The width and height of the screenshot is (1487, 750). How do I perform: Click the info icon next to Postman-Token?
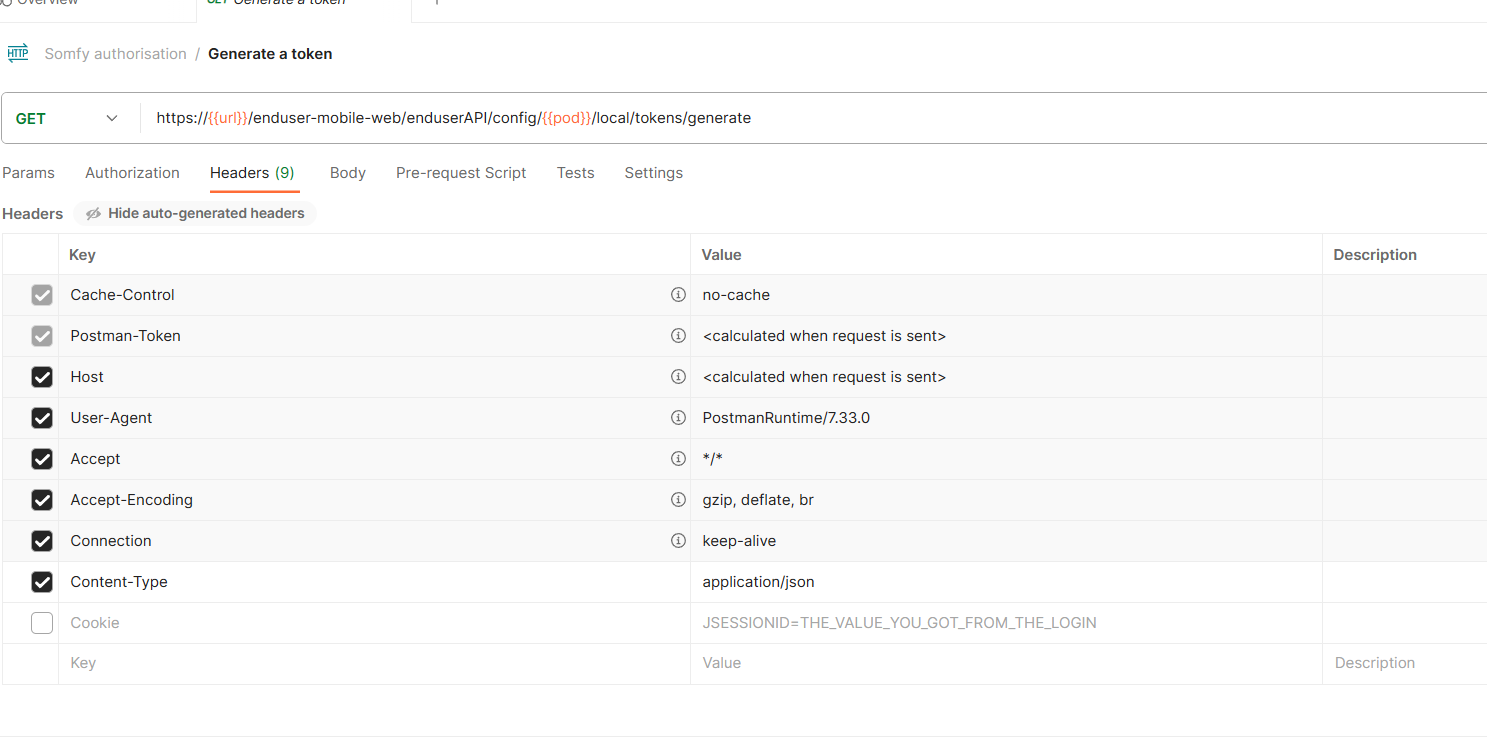click(x=678, y=335)
